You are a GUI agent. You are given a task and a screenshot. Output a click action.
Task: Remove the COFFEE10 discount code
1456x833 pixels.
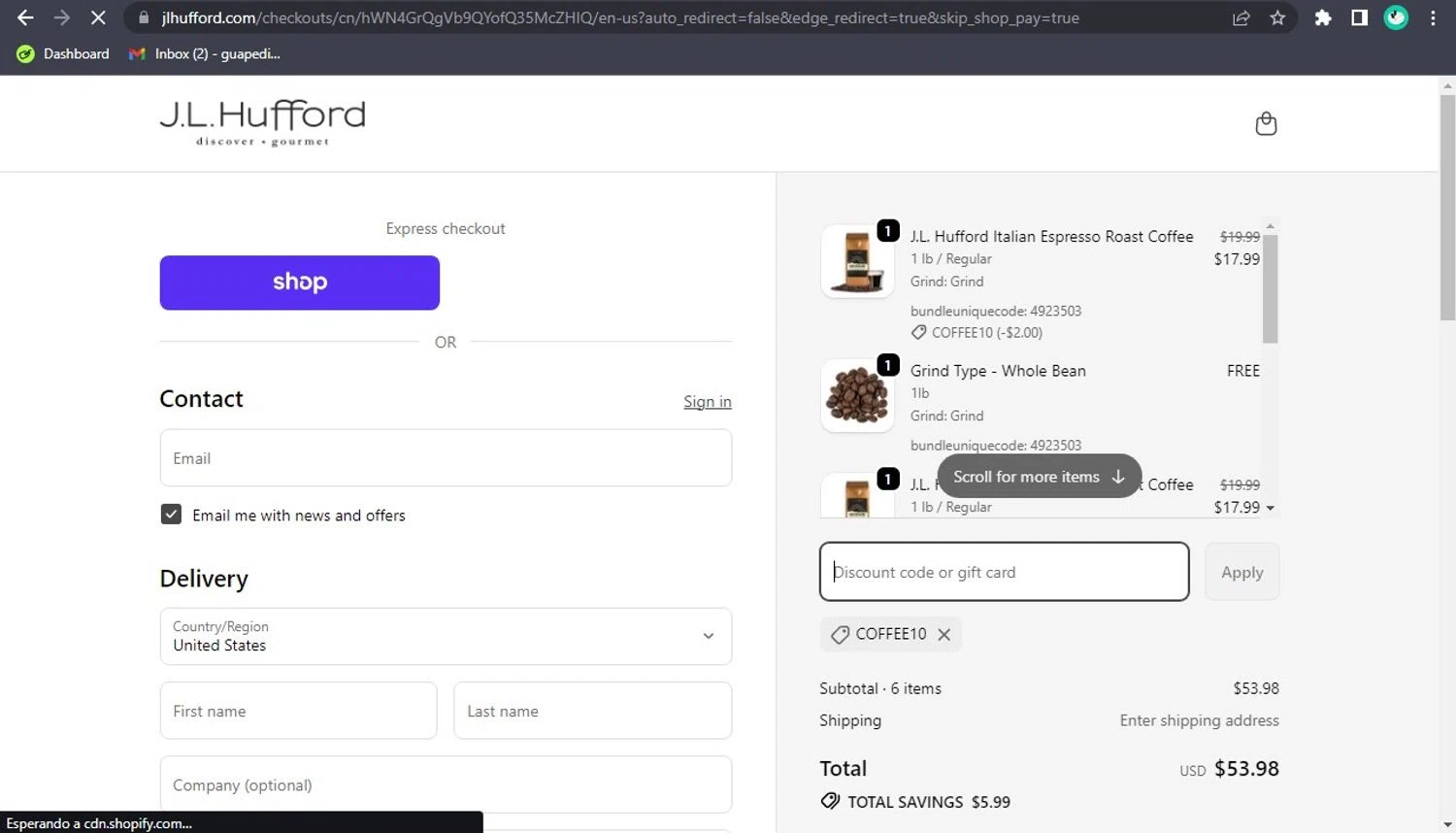(943, 634)
